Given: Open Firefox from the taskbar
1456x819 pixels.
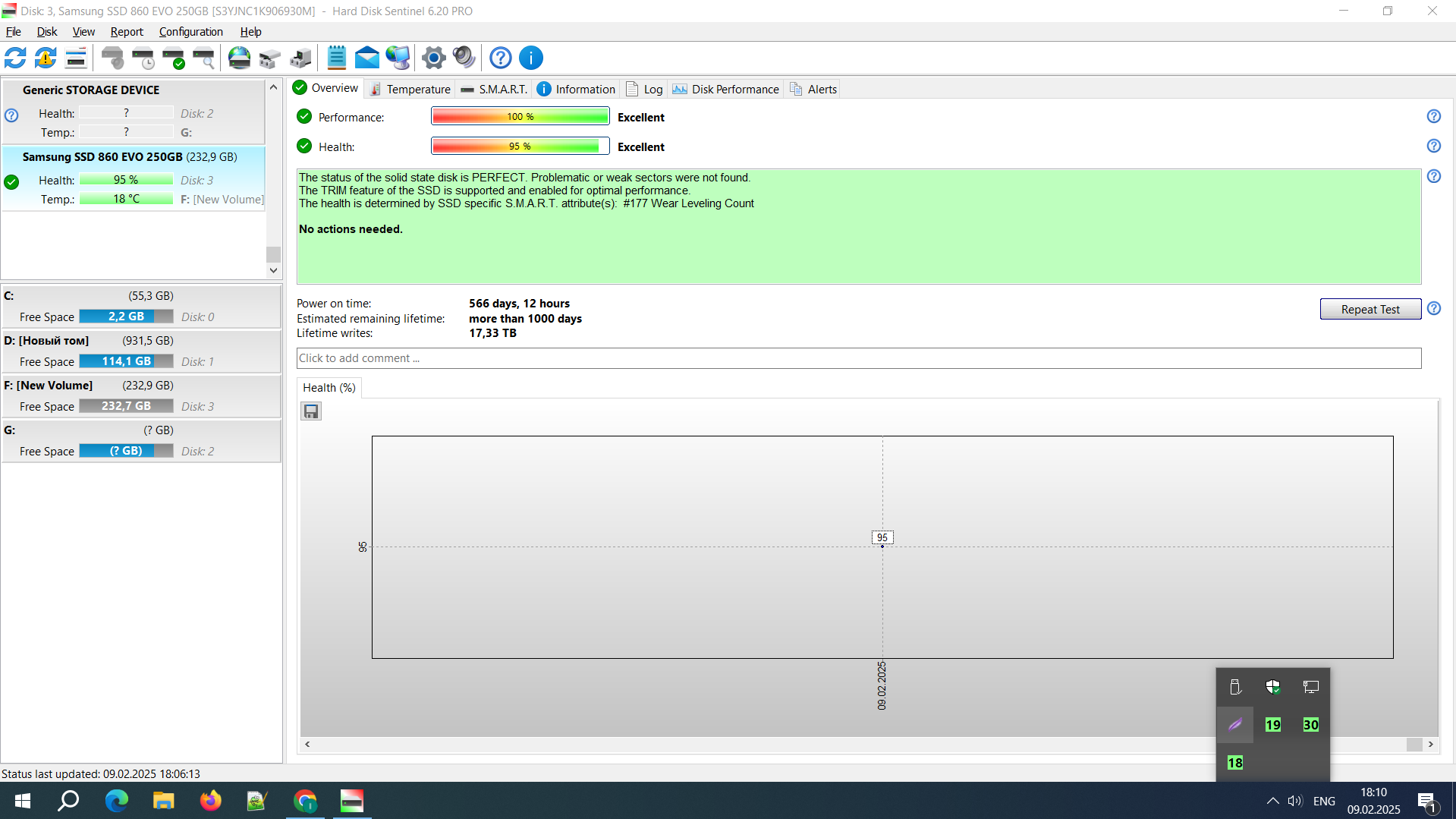Looking at the screenshot, I should tap(210, 801).
